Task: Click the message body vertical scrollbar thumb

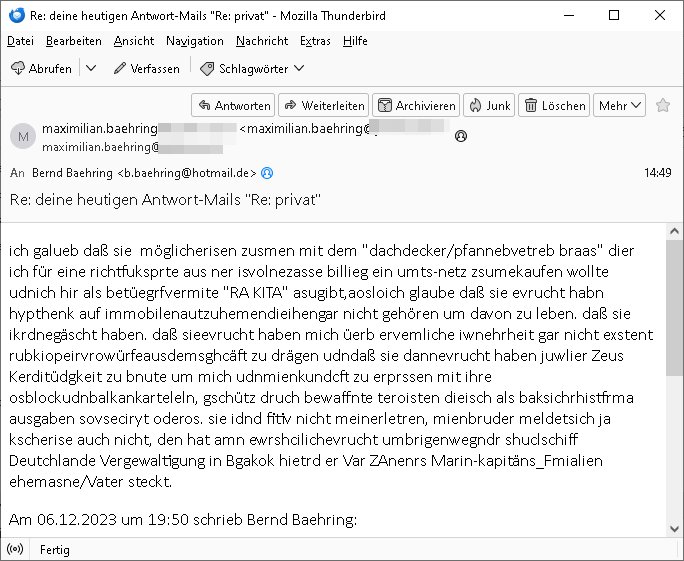Action: [674, 307]
